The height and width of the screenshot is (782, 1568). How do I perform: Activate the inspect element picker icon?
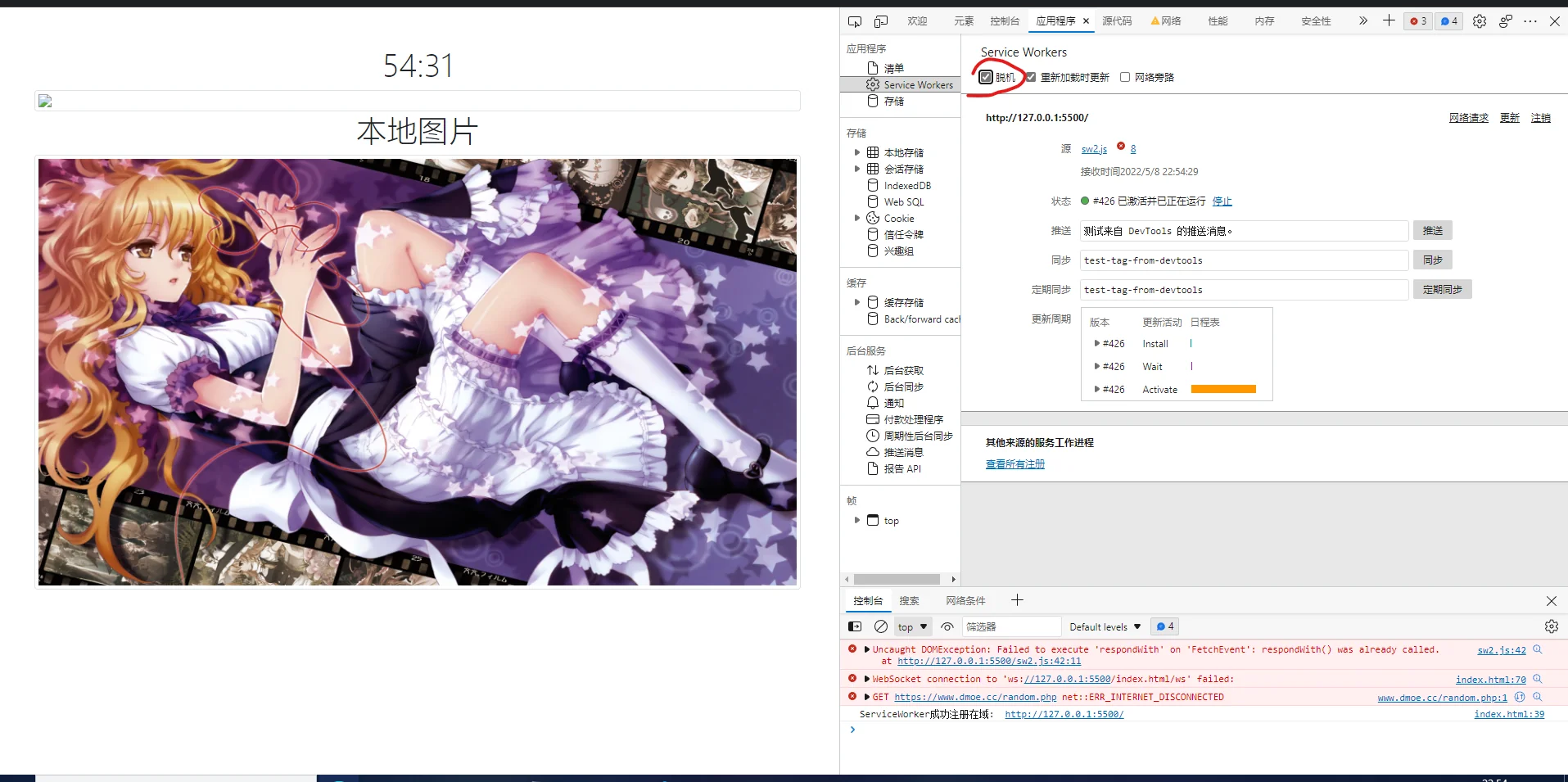click(855, 21)
